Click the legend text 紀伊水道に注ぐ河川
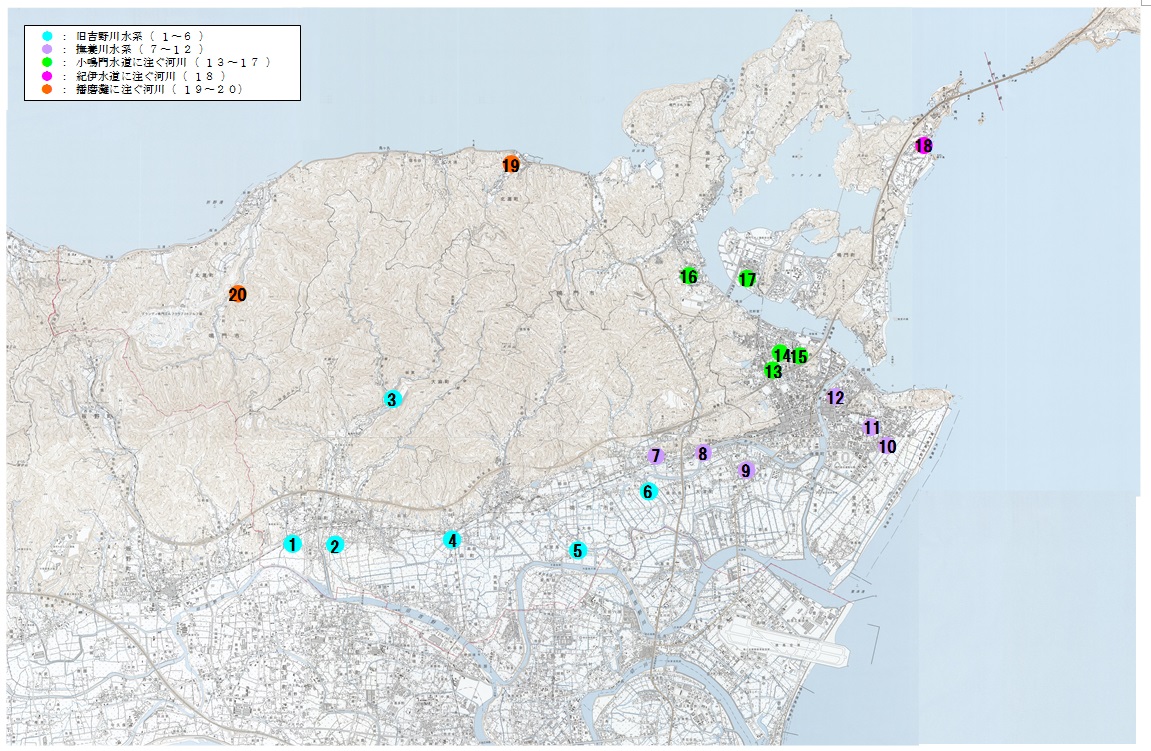This screenshot has width=1151, height=751. click(129, 76)
